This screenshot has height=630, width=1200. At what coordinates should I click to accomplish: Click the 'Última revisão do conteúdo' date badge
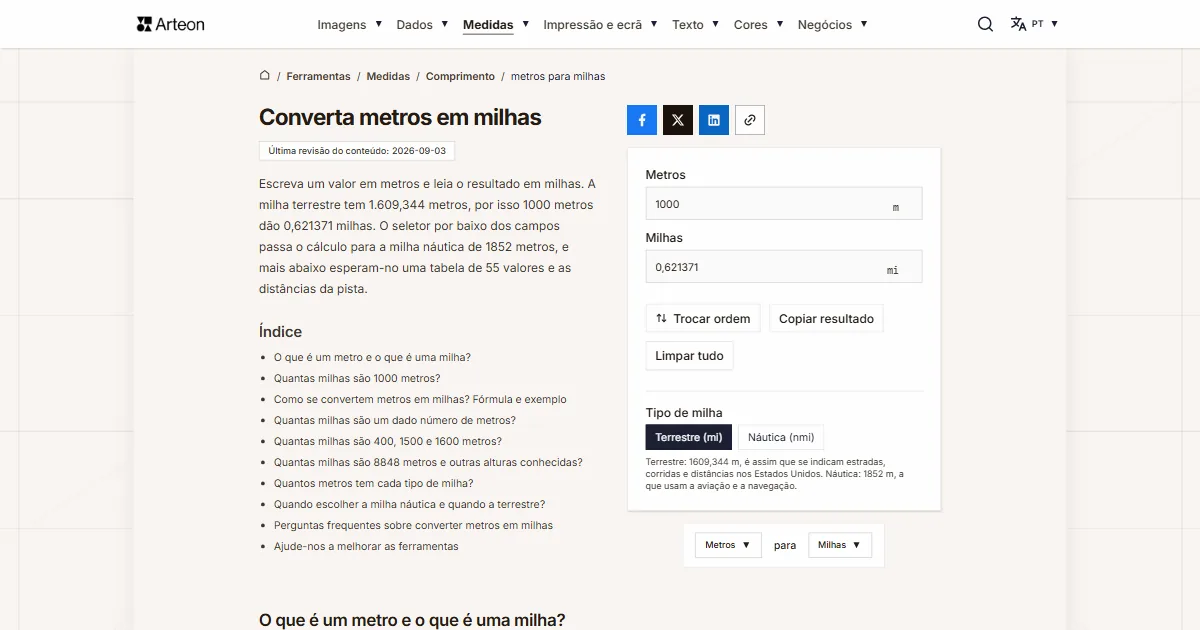(x=357, y=151)
